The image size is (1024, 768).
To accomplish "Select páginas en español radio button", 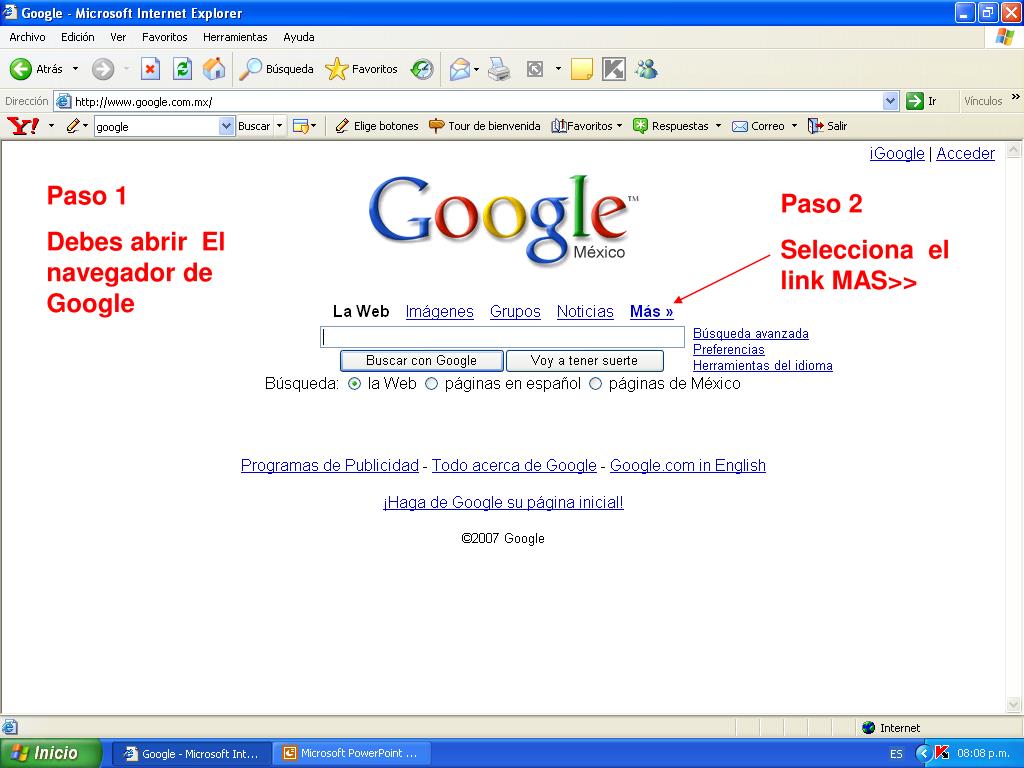I will pyautogui.click(x=432, y=384).
